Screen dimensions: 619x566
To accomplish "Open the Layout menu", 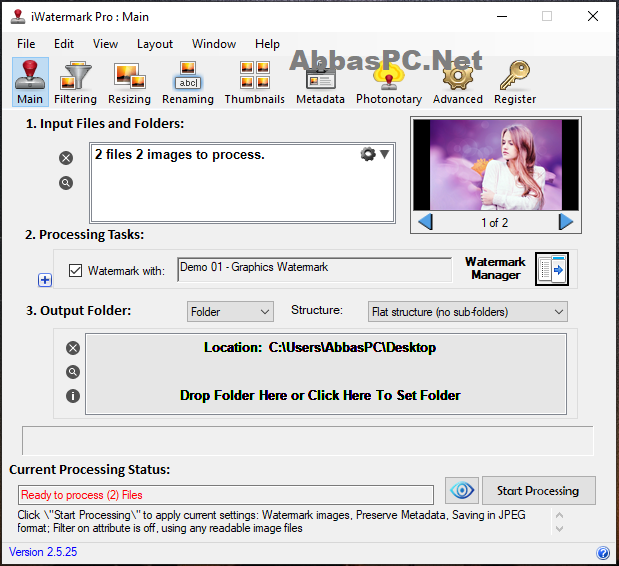I will (155, 43).
